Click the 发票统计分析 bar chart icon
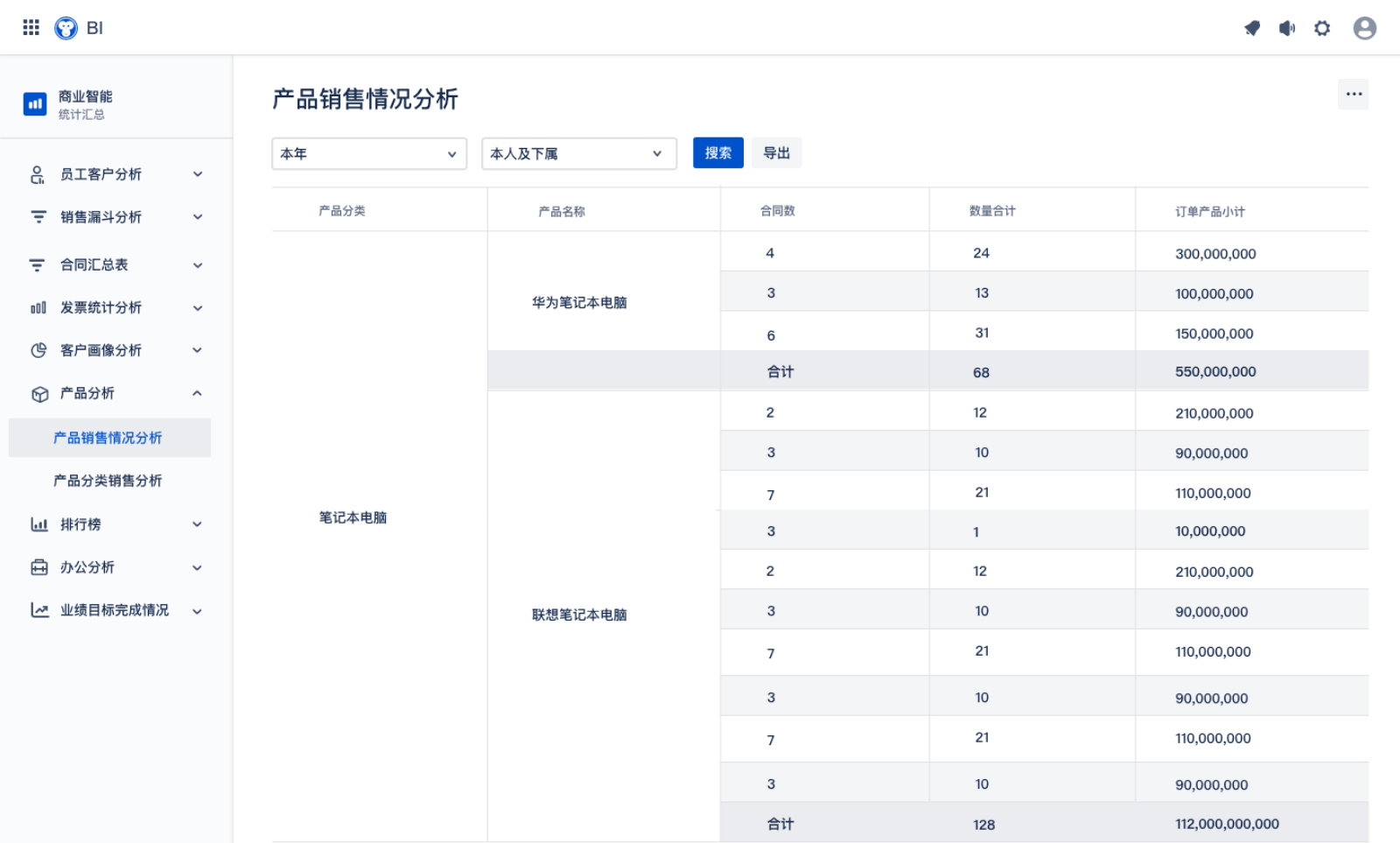This screenshot has height=843, width=1400. pos(38,307)
